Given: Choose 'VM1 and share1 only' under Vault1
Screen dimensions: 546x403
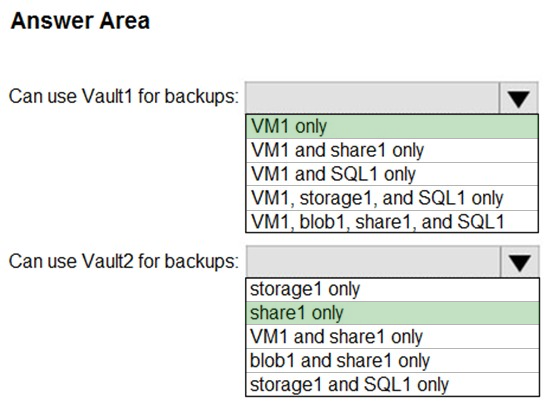Looking at the screenshot, I should point(392,150).
